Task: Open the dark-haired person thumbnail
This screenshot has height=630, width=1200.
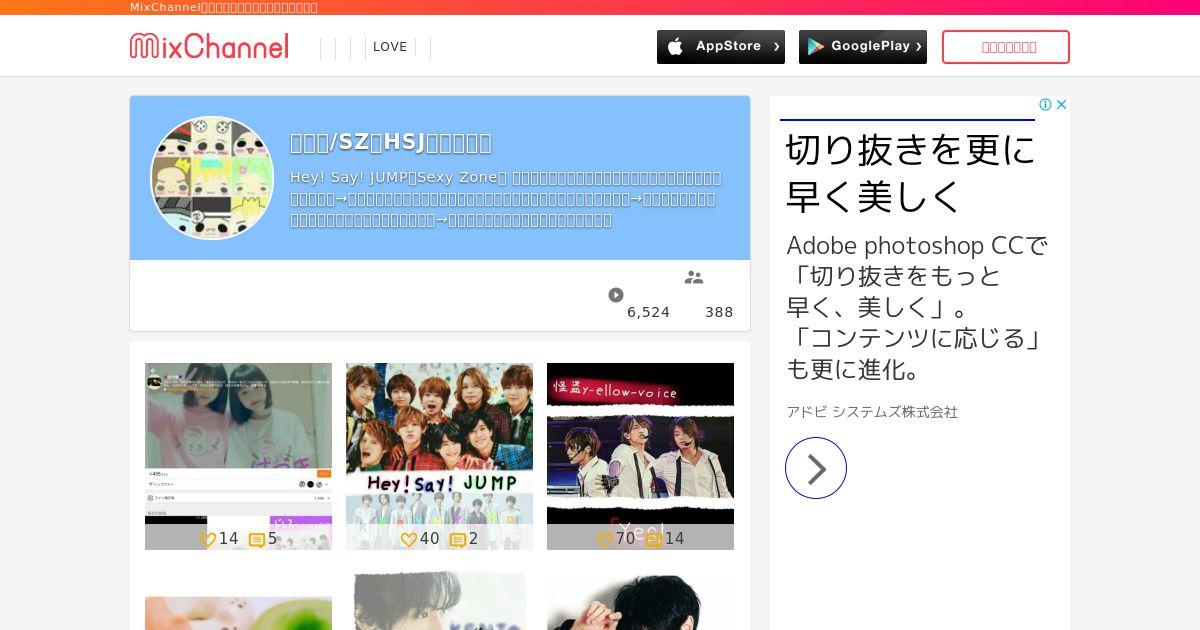Action: point(640,601)
